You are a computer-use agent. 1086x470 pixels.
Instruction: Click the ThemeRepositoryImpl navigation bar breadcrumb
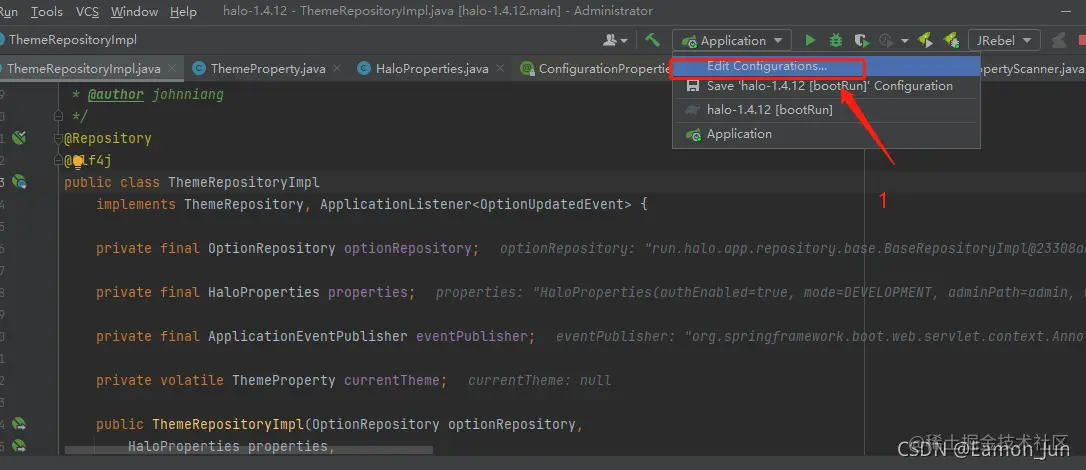pos(72,40)
